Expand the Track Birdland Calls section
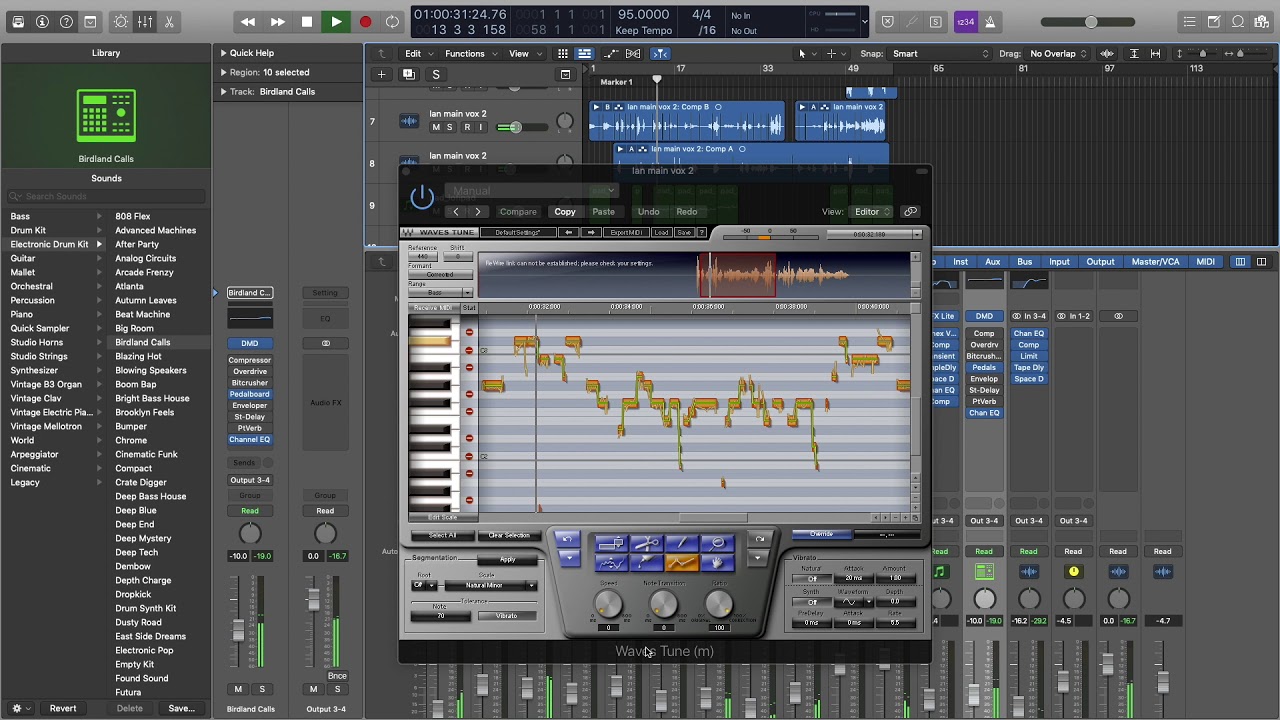The height and width of the screenshot is (720, 1280). (224, 91)
